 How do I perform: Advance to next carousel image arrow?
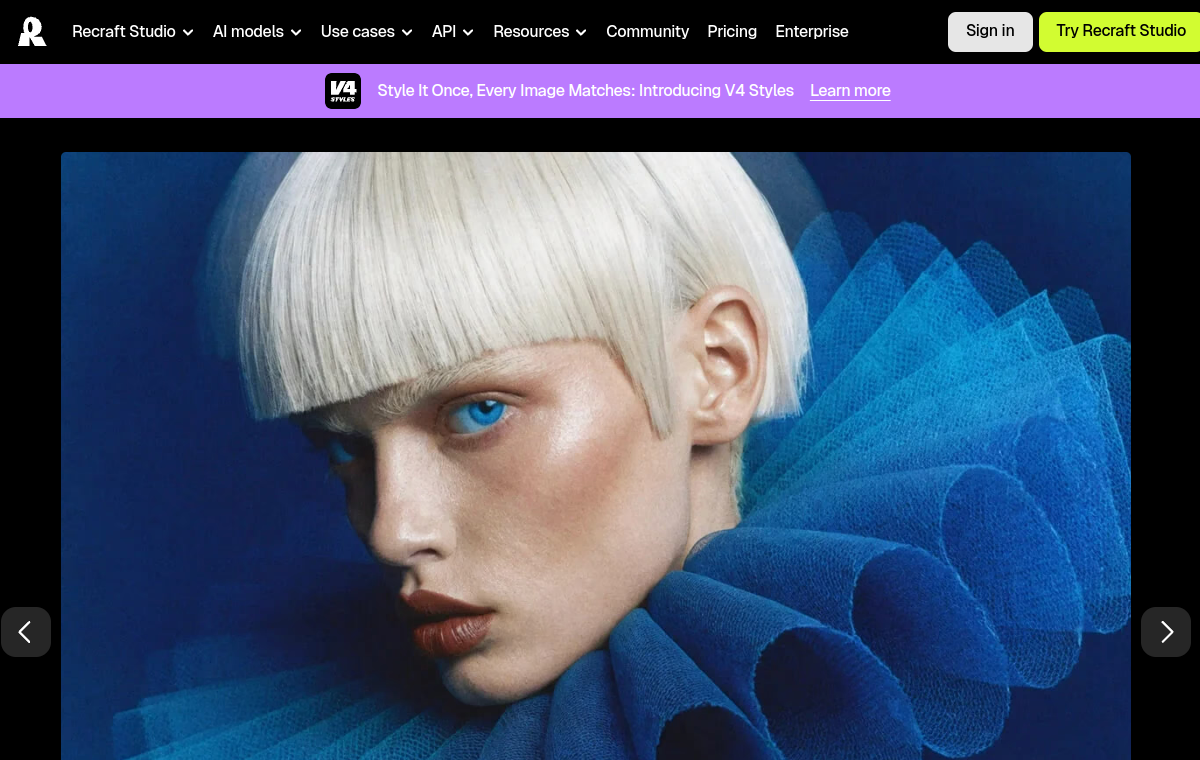coord(1166,632)
